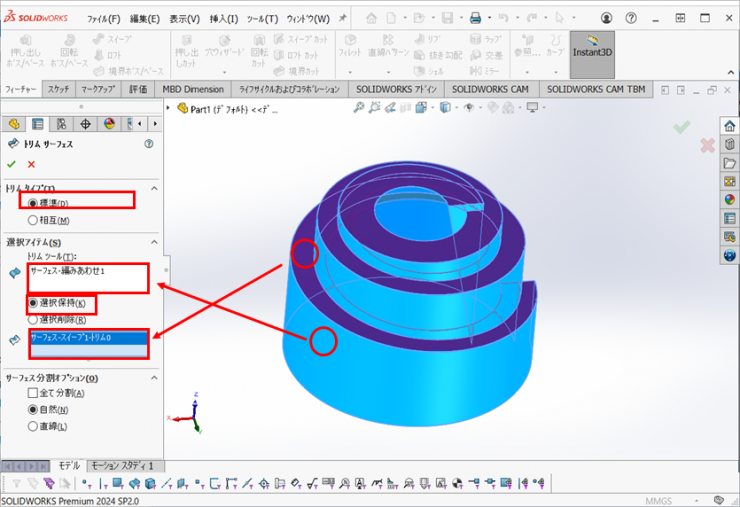Collapse the 選択アイテム (Selections) section
Image resolution: width=740 pixels, height=507 pixels.
click(154, 242)
